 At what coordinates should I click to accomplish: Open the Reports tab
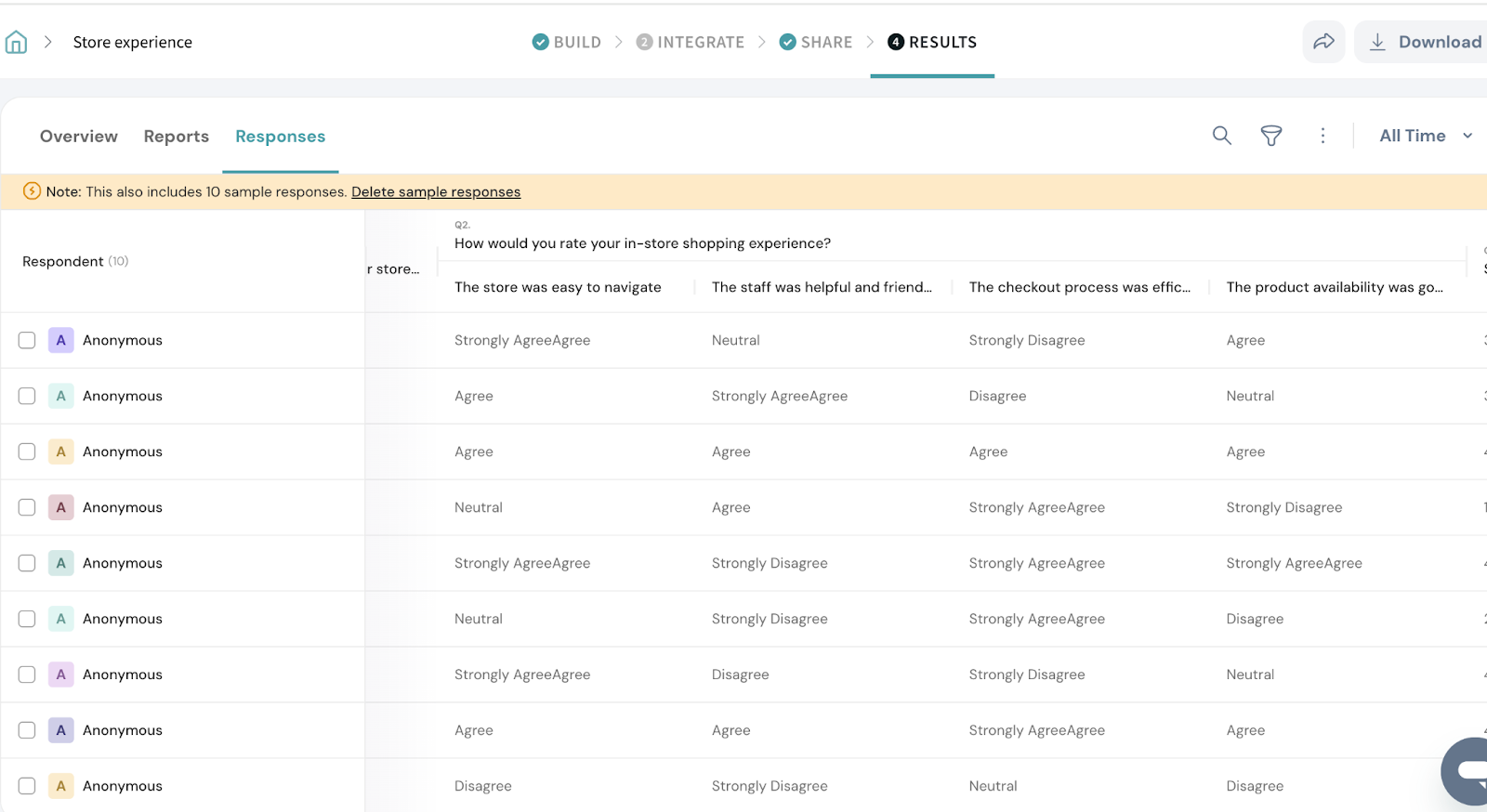pos(177,137)
